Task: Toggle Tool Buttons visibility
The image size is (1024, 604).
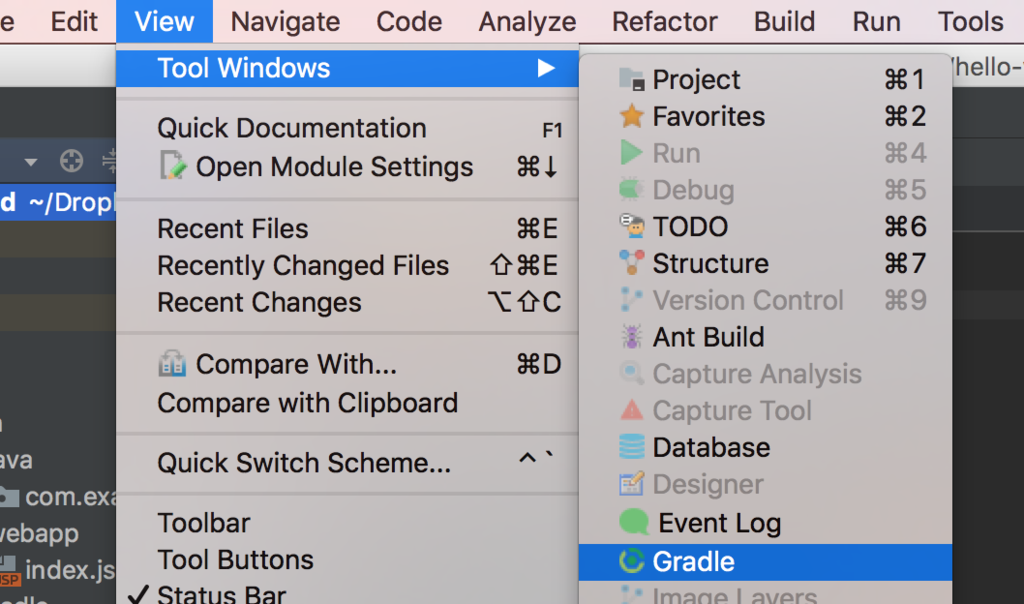Action: pyautogui.click(x=347, y=560)
